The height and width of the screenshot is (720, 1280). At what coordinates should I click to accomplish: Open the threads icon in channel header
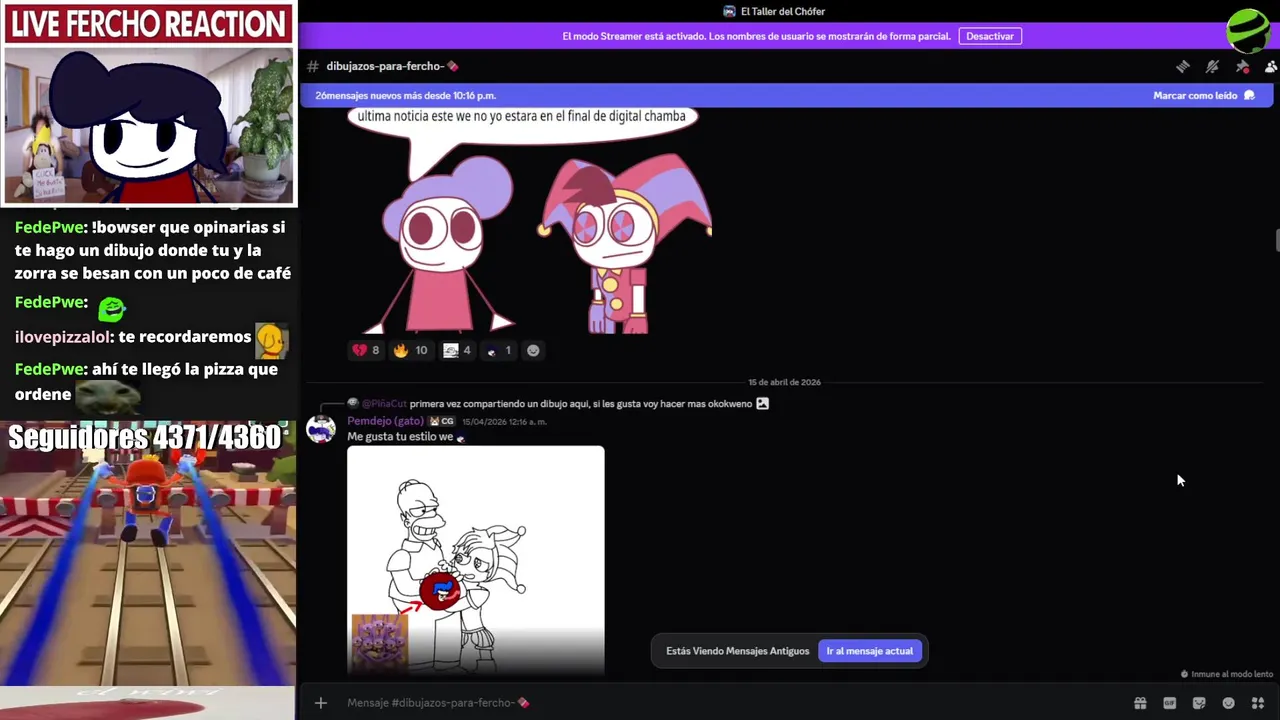(1183, 66)
